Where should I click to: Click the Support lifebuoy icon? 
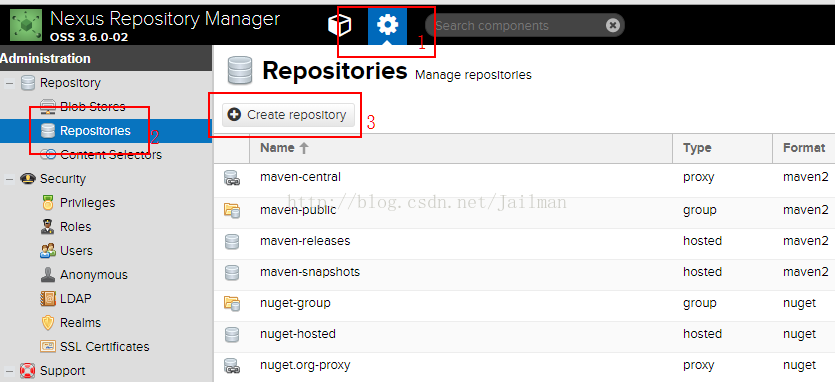(28, 371)
